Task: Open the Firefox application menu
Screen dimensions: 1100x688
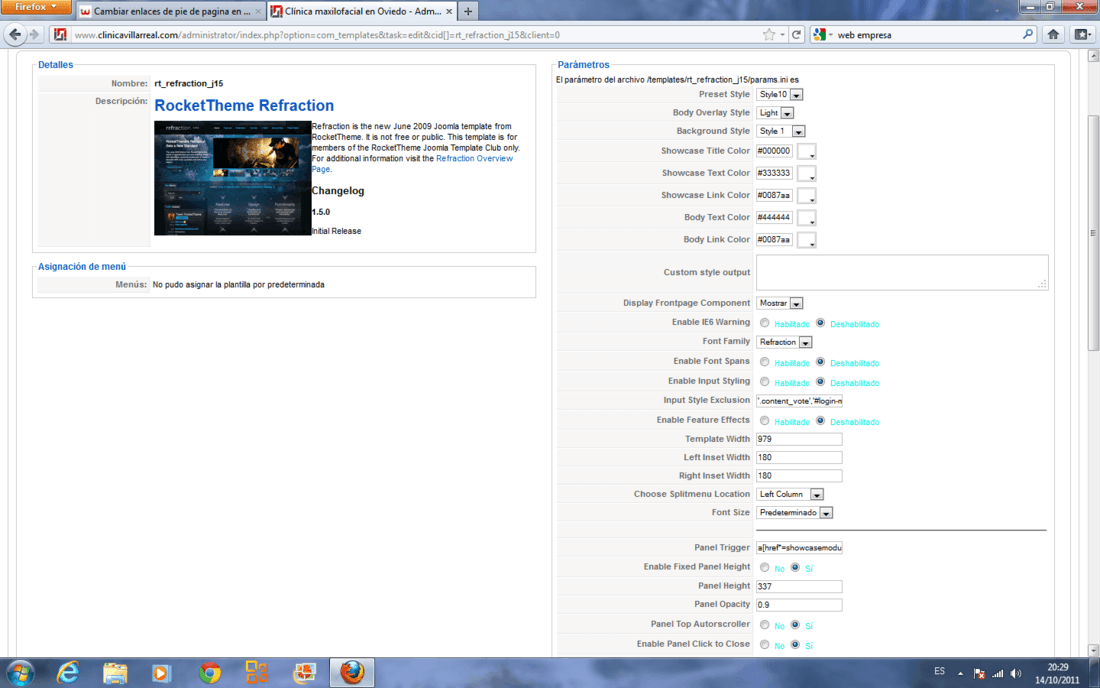Action: coord(36,7)
